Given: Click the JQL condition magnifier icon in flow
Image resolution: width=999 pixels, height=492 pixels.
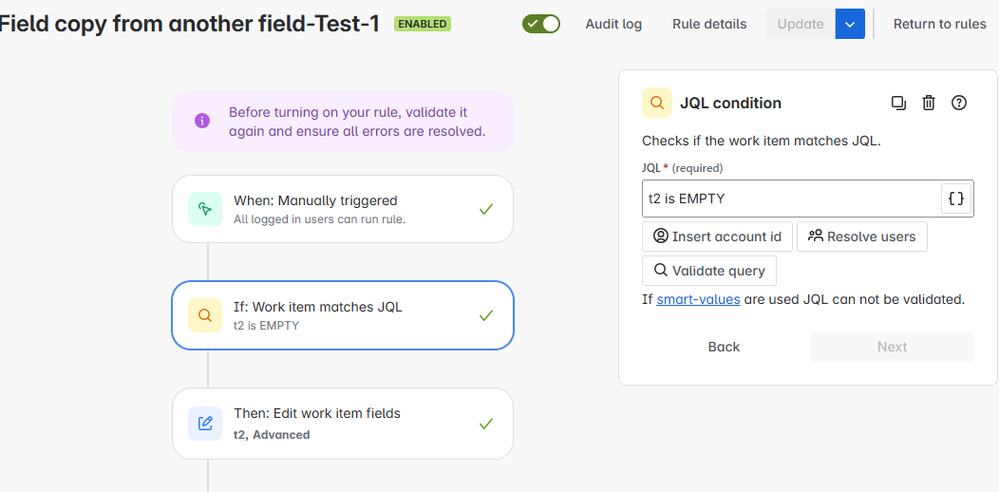Looking at the screenshot, I should (x=205, y=315).
